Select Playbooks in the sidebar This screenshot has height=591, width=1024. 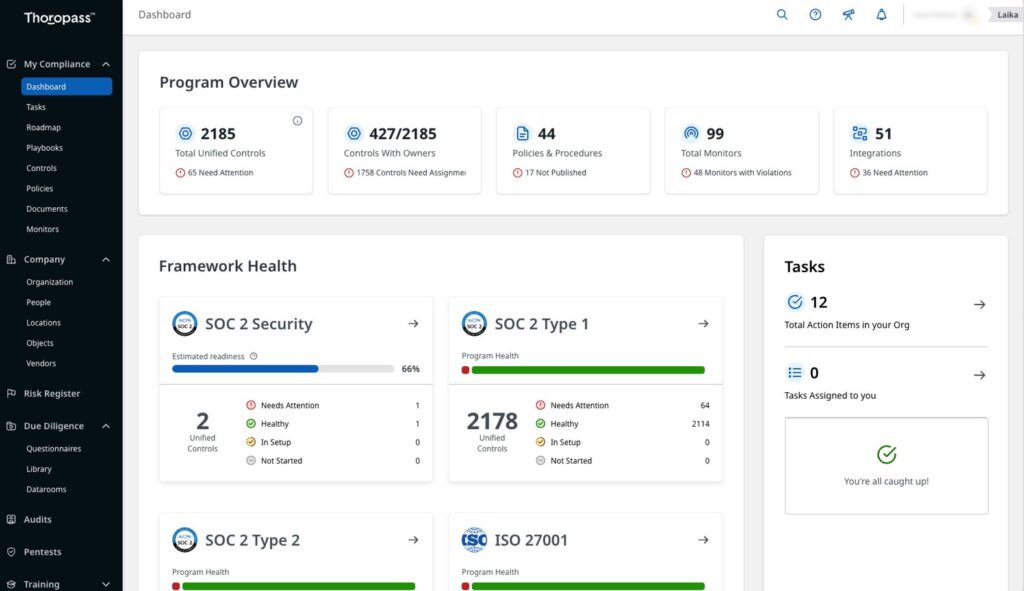coord(44,148)
